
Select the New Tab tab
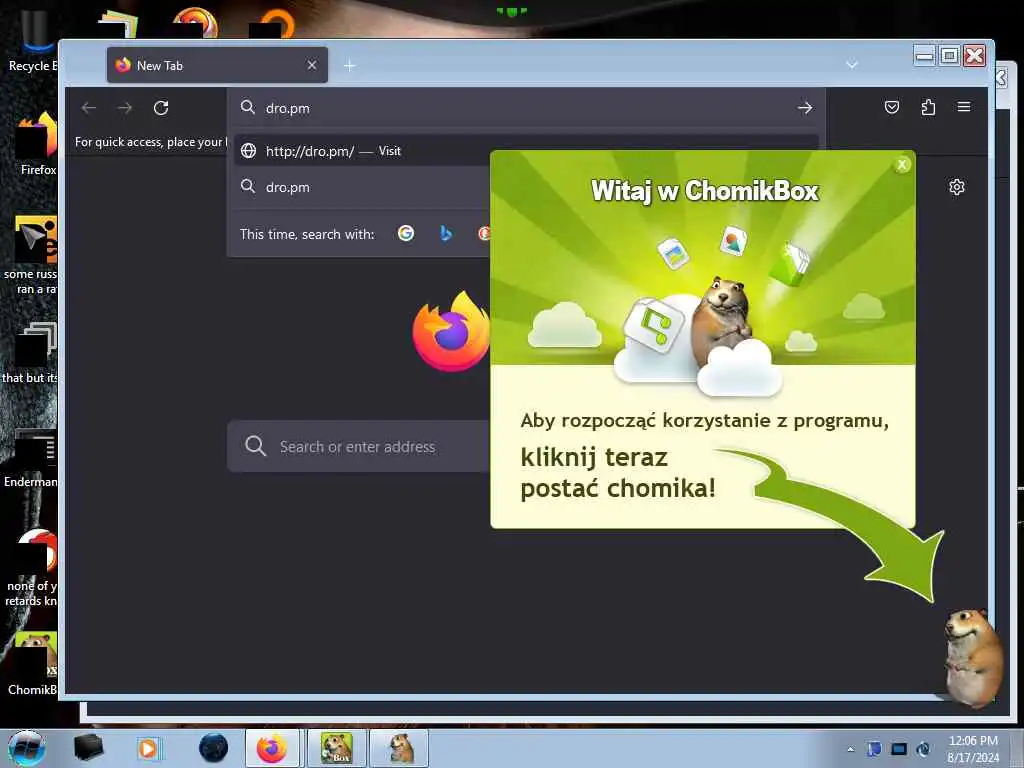217,65
